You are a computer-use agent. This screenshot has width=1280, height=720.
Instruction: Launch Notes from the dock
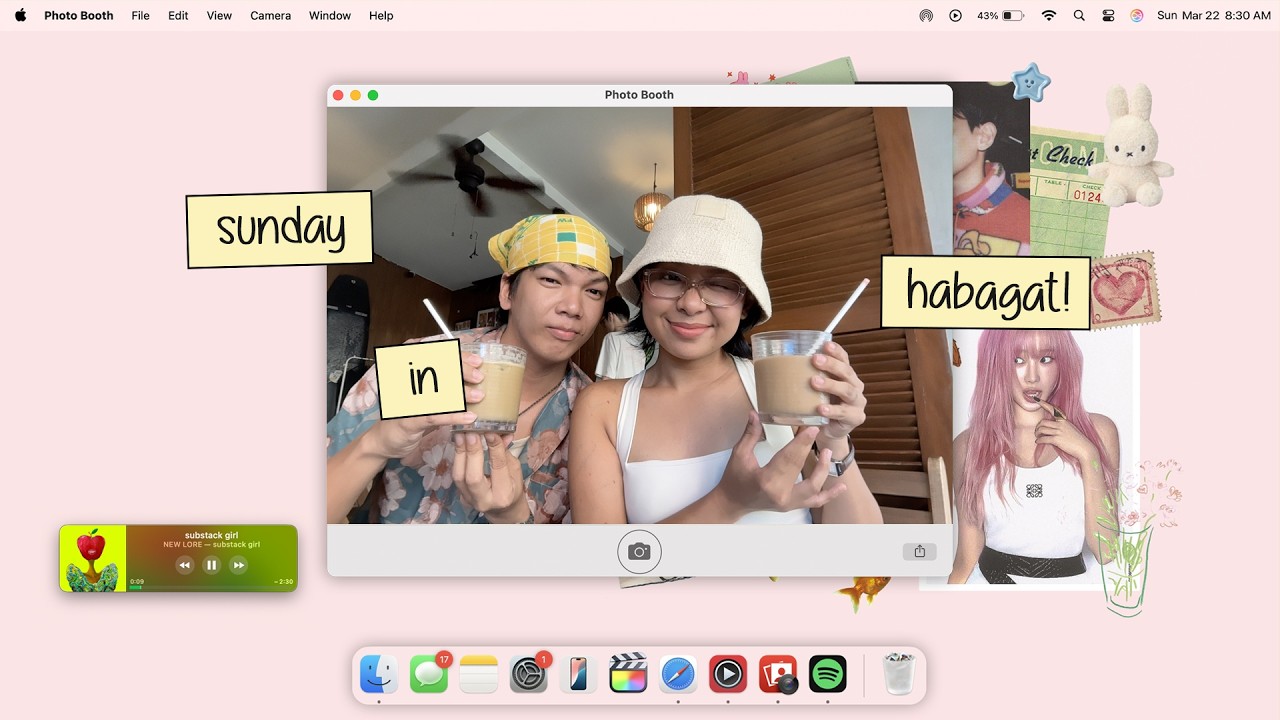point(479,674)
